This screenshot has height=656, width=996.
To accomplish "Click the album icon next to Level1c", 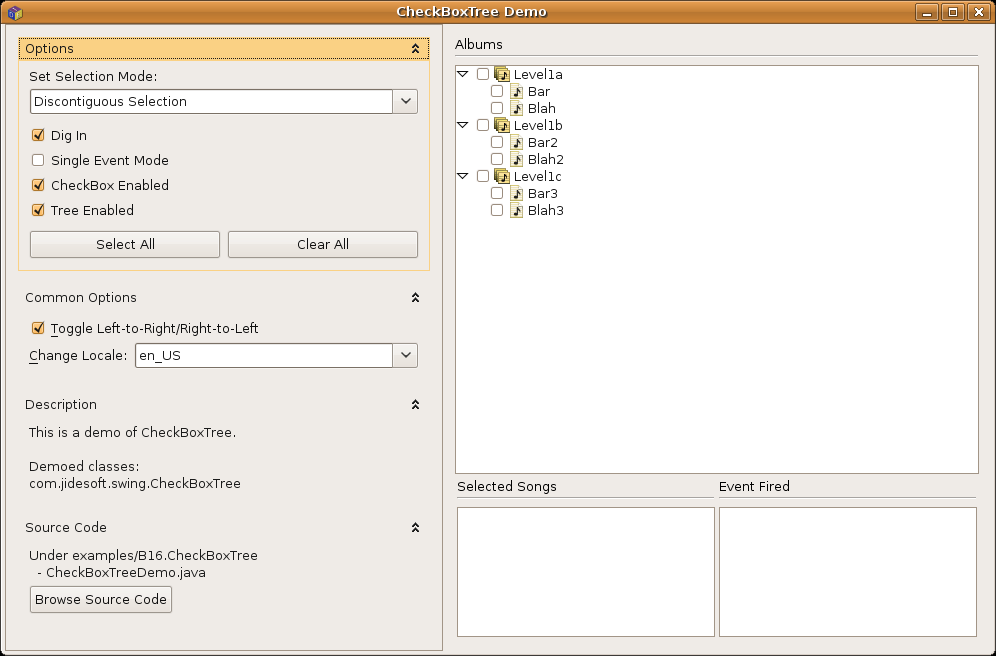I will click(502, 176).
